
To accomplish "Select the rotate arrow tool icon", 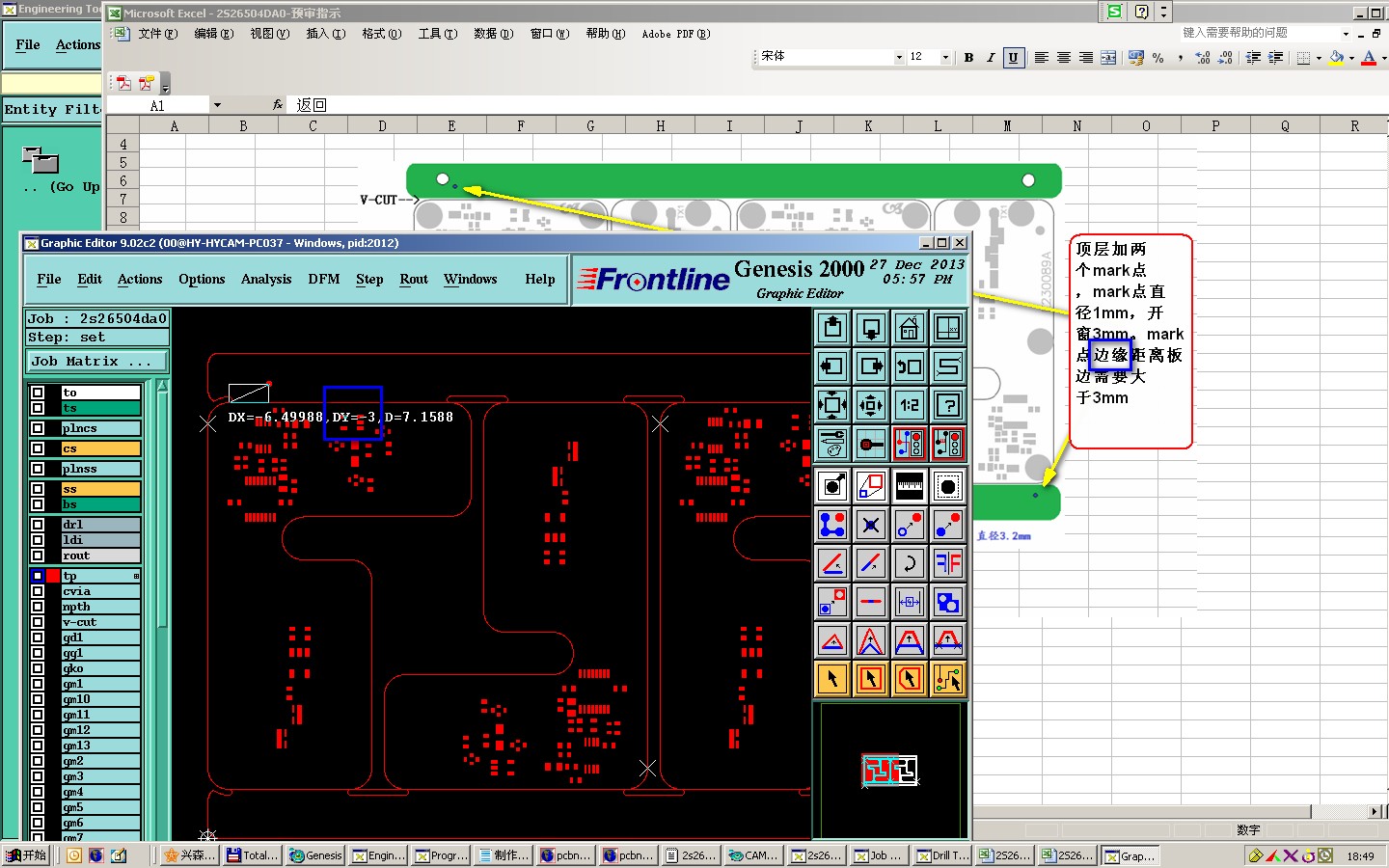I will point(909,563).
